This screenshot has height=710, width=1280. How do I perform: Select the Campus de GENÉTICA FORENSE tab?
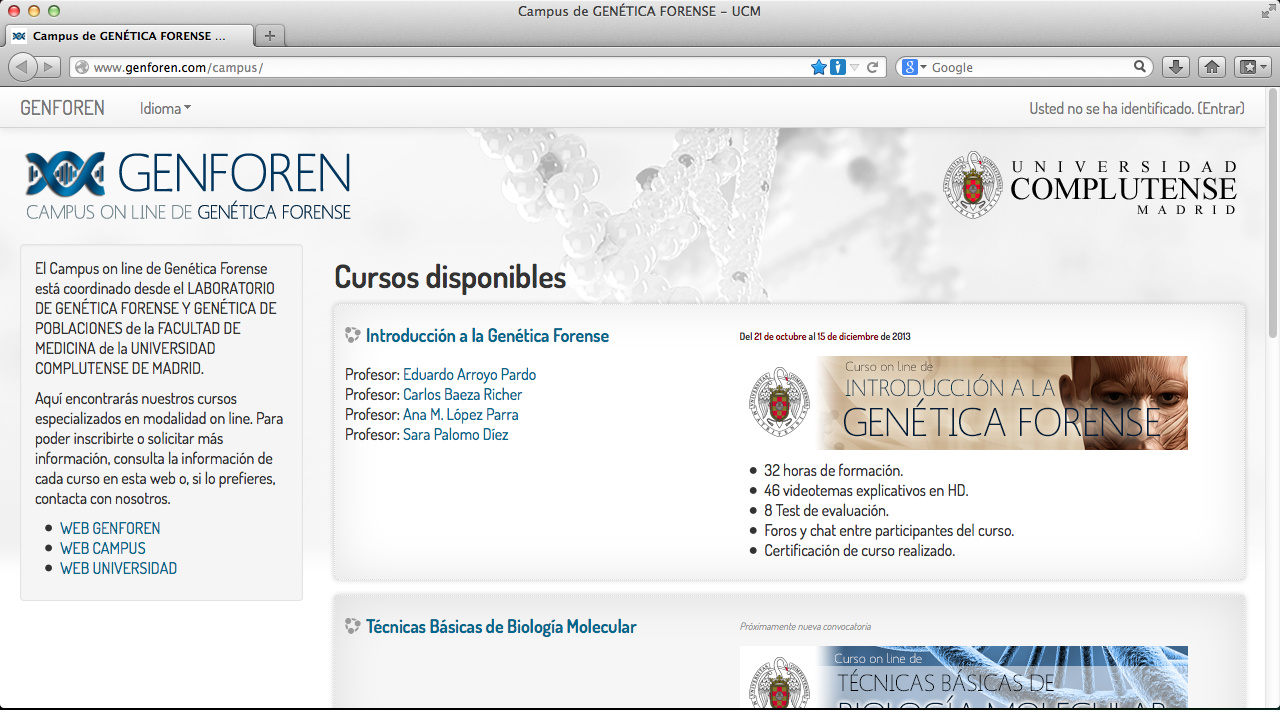pos(129,36)
